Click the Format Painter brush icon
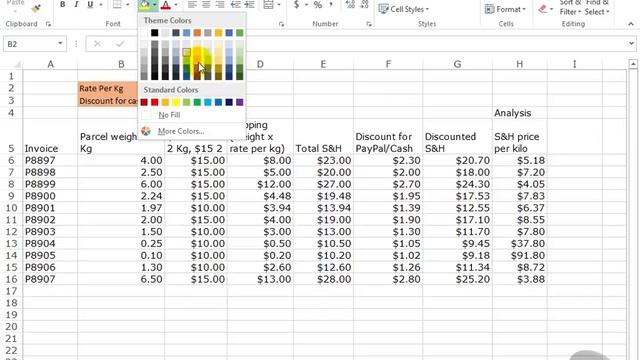 pyautogui.click(x=36, y=7)
